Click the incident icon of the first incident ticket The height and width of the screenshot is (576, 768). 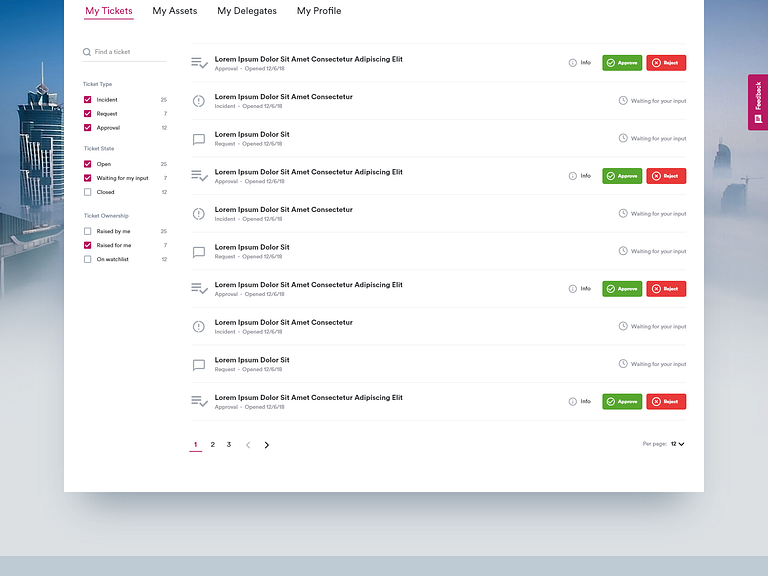click(198, 101)
